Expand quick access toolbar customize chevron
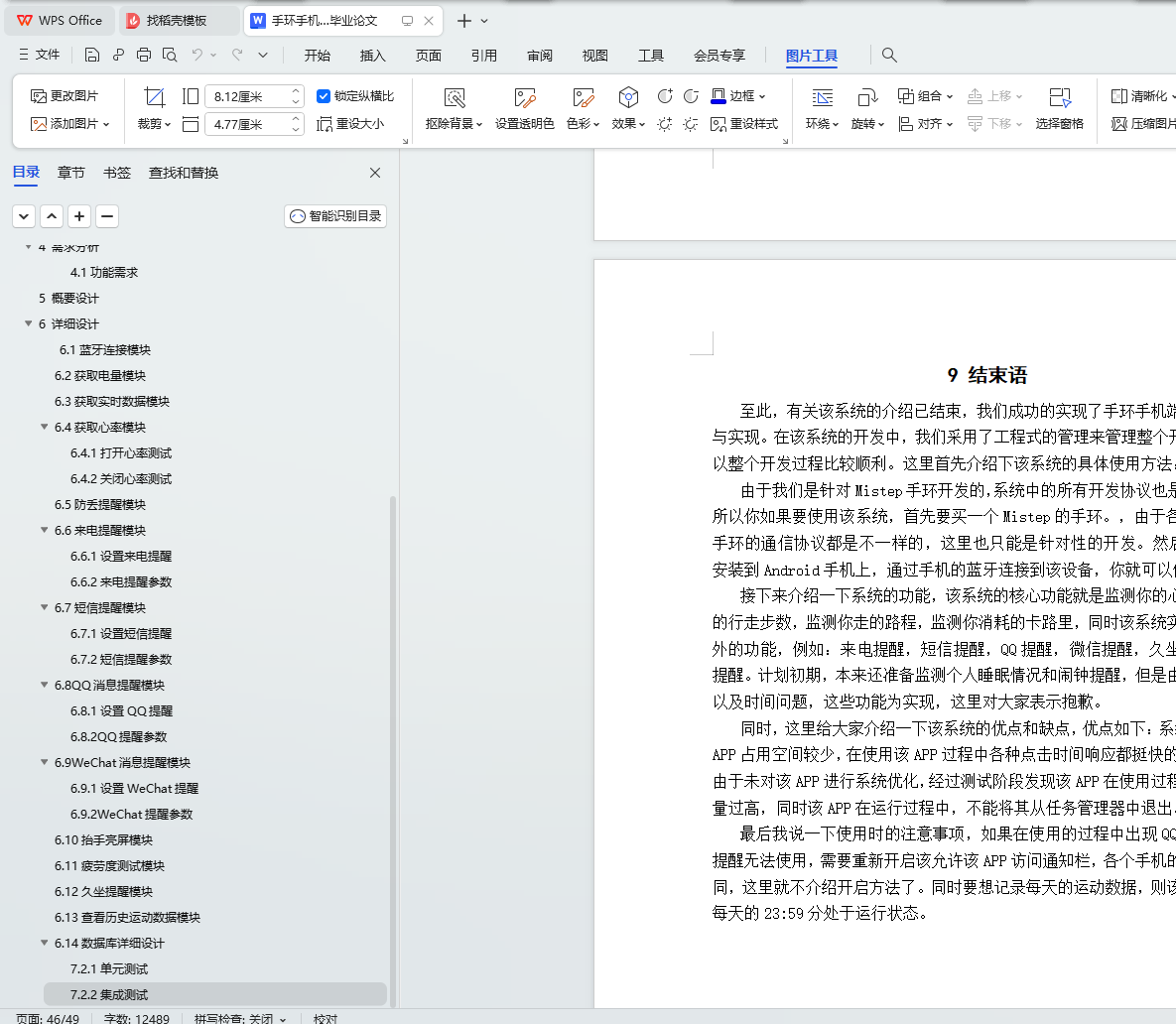The image size is (1176, 1024). pyautogui.click(x=263, y=55)
